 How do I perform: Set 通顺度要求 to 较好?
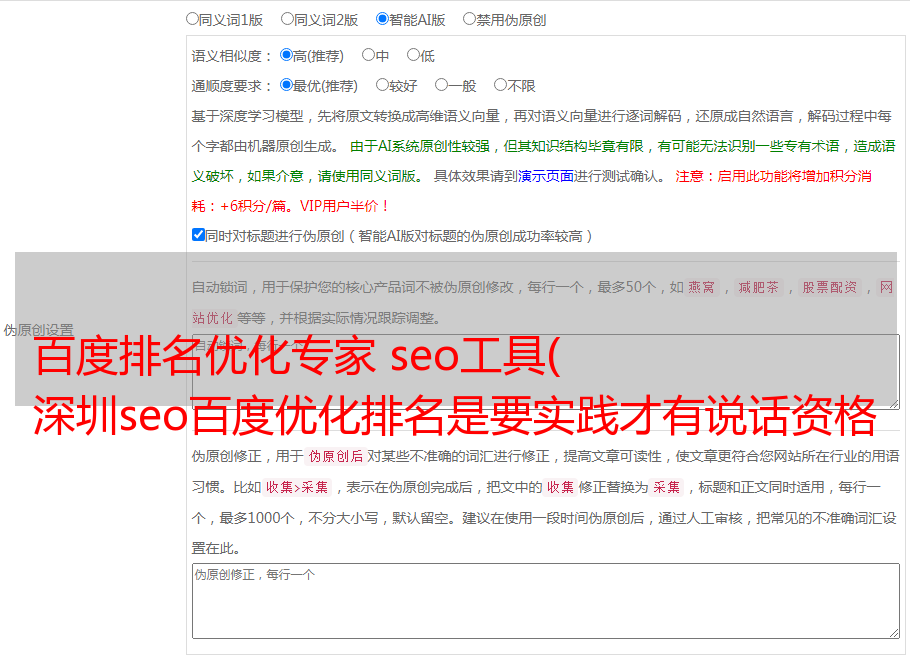pyautogui.click(x=382, y=85)
